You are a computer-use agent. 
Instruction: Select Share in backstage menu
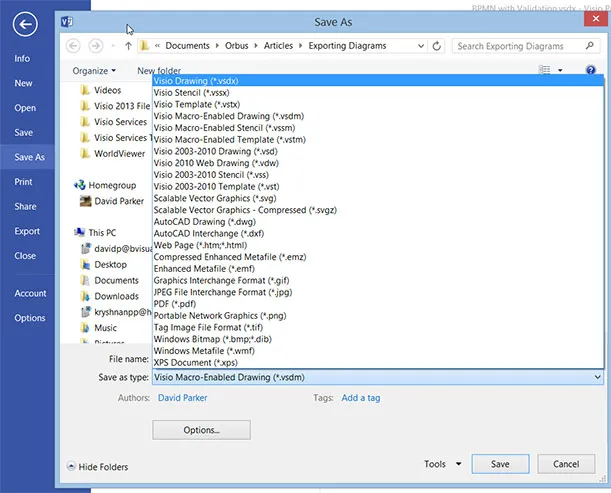coord(27,206)
